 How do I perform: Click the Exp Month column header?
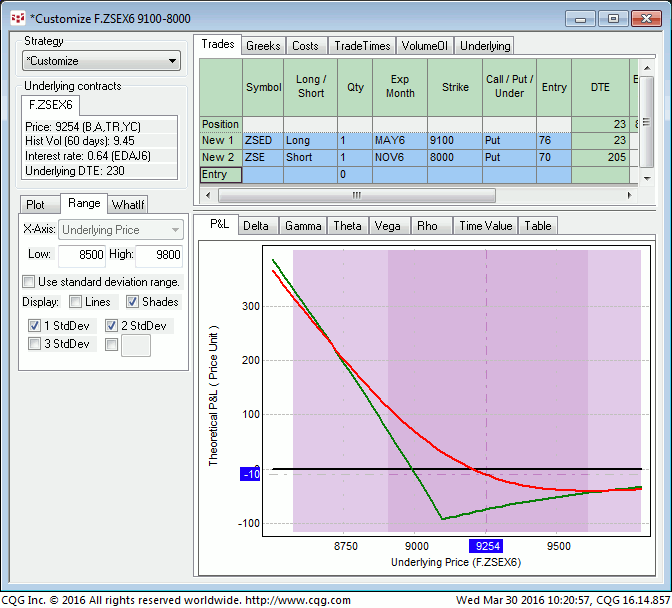point(400,87)
